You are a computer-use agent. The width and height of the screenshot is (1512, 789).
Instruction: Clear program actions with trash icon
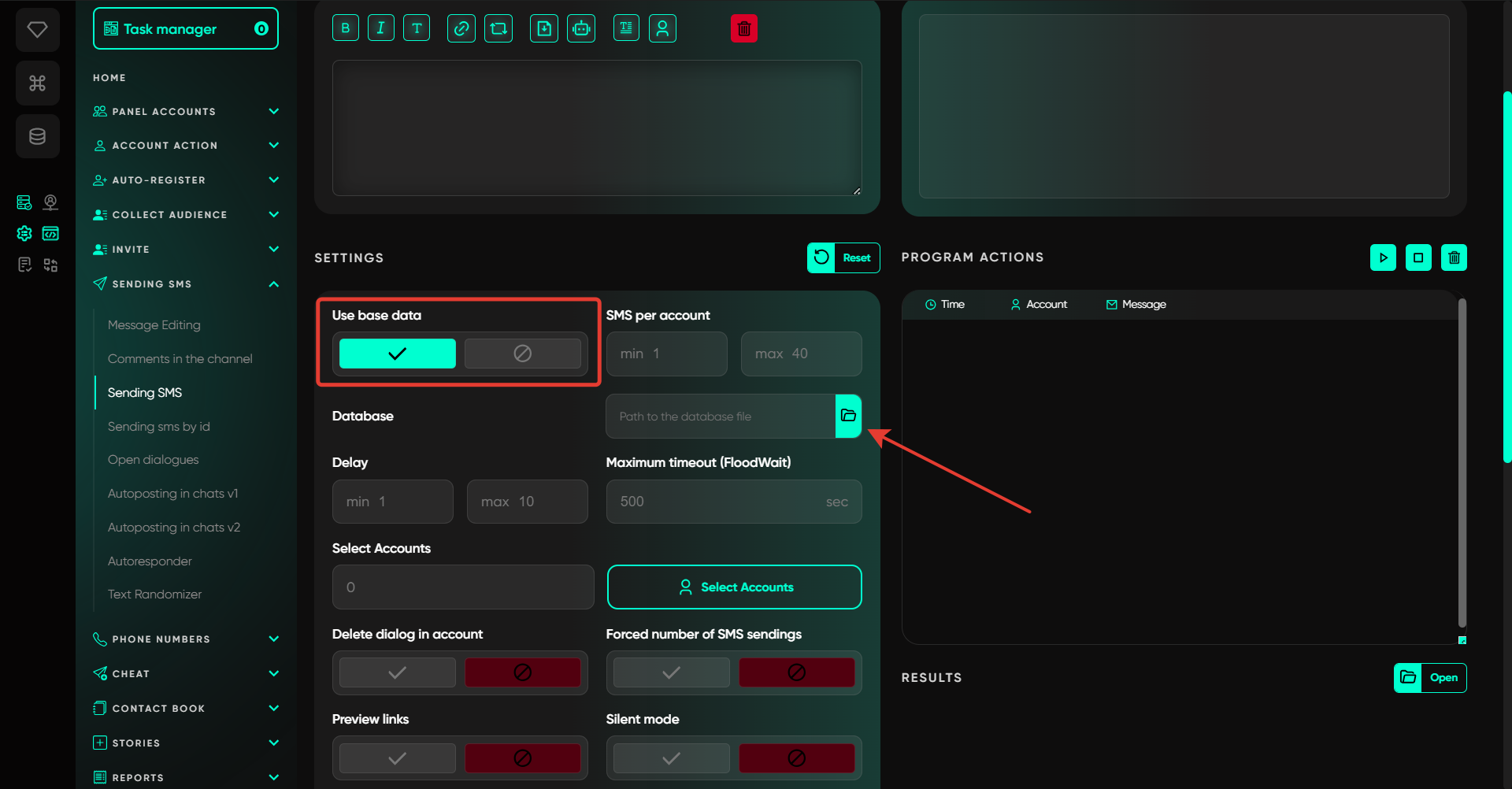pos(1454,257)
